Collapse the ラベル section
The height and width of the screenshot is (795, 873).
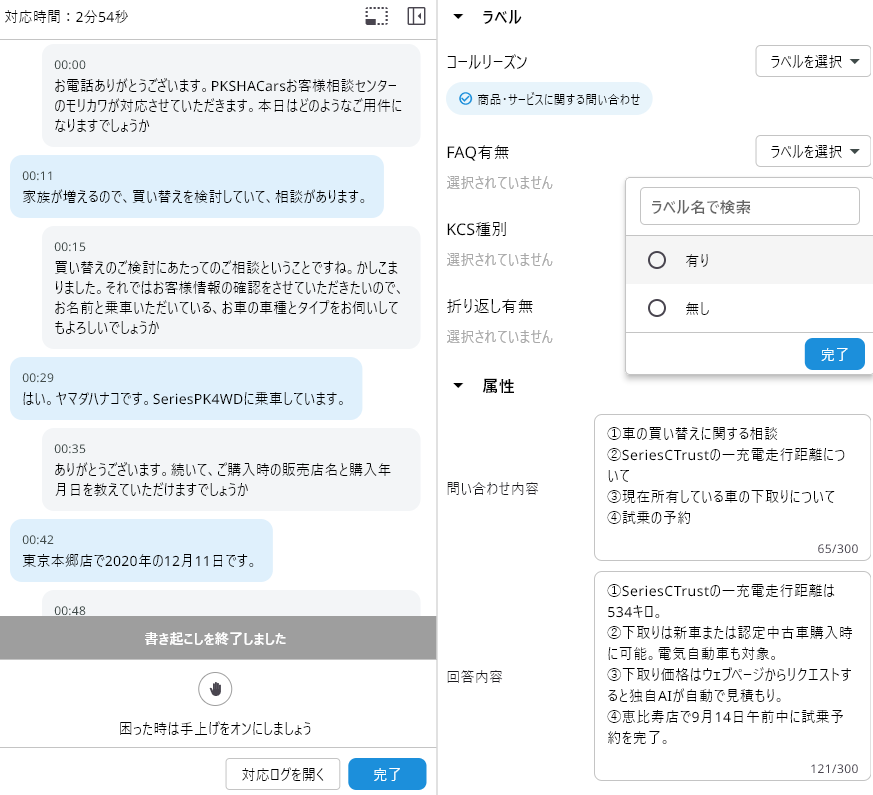(x=458, y=16)
